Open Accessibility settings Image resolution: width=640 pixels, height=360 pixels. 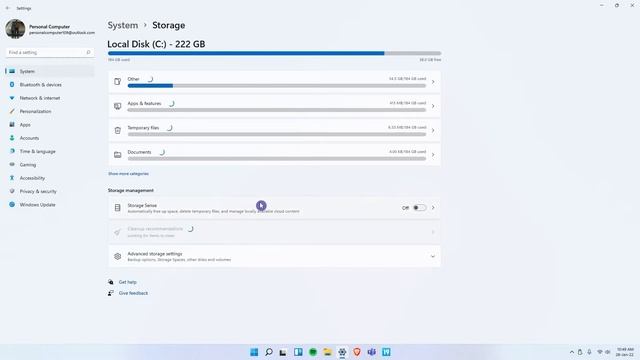(x=49, y=178)
